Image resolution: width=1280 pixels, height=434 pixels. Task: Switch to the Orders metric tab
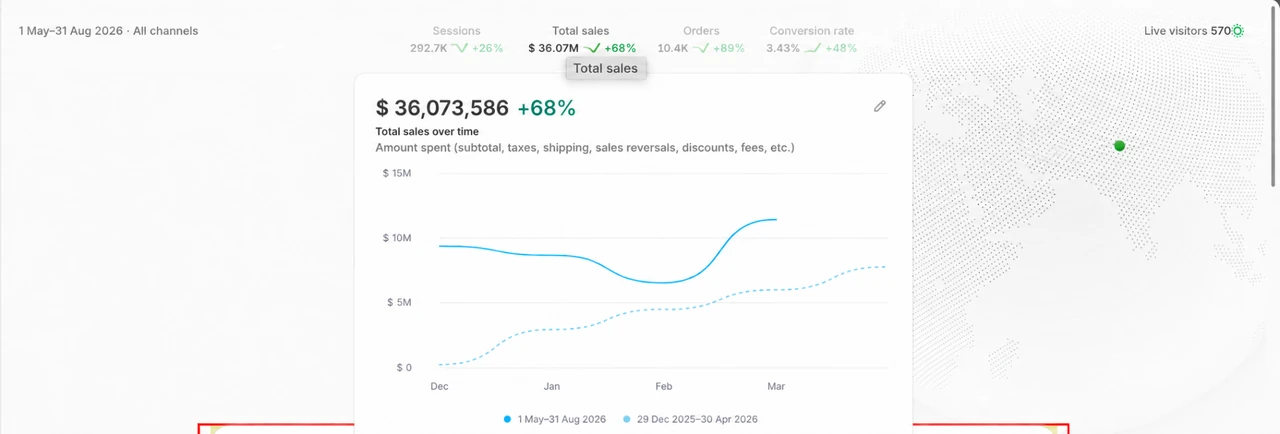pos(701,39)
